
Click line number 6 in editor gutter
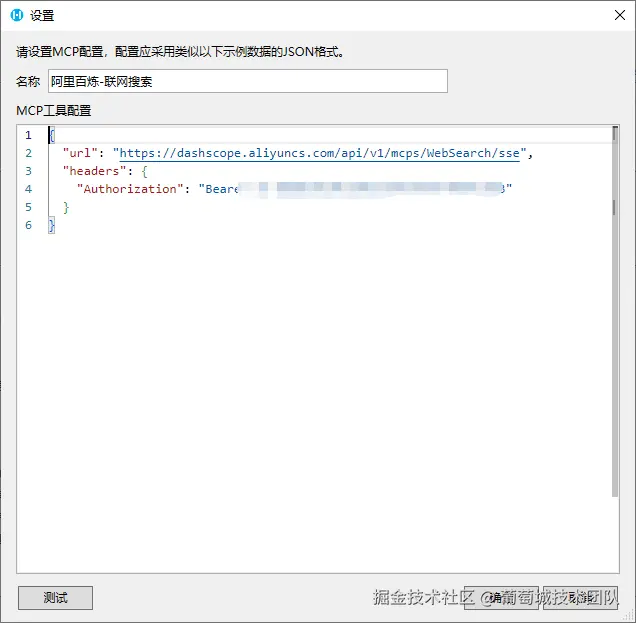(x=28, y=225)
